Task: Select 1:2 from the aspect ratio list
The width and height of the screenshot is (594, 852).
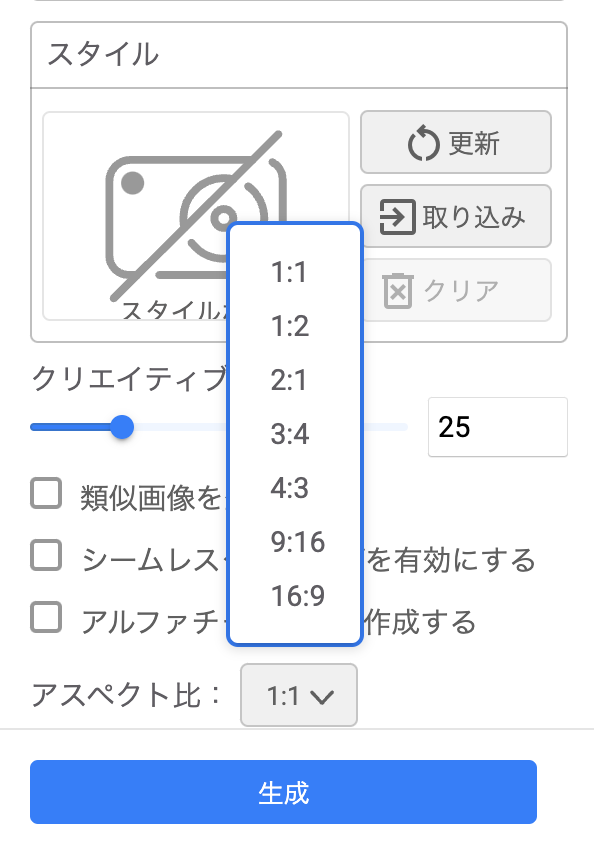Action: tap(295, 326)
